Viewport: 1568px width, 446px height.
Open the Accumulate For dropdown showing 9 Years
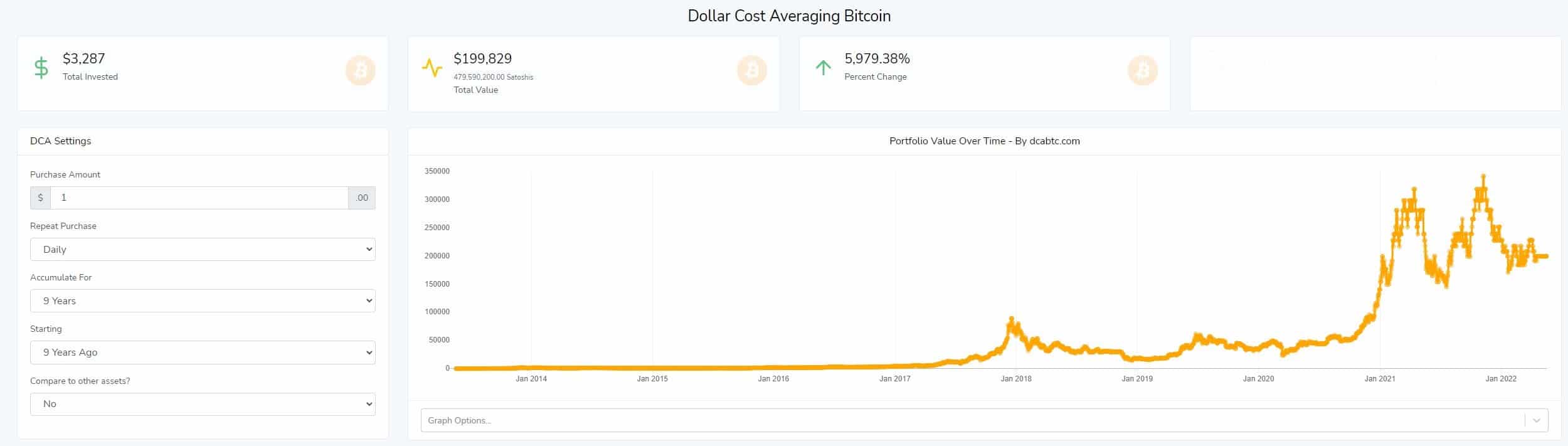click(x=202, y=300)
